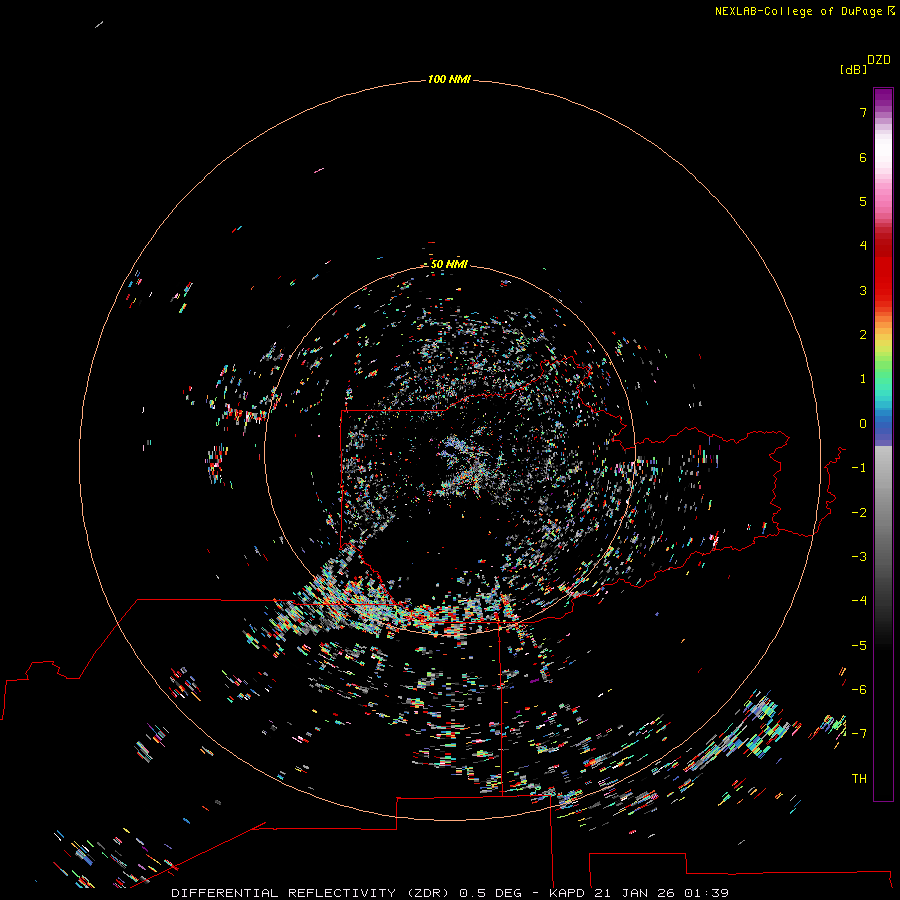Click the Differential Reflectivity product caption
This screenshot has width=900, height=900.
(x=450, y=893)
